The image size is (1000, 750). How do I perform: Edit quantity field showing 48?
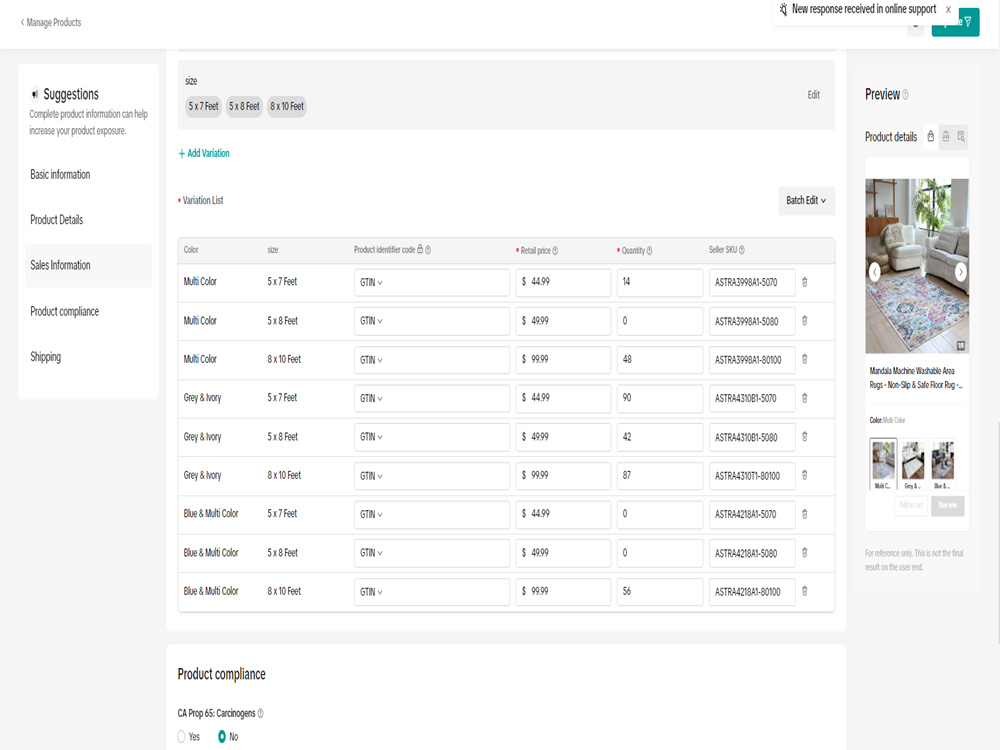[659, 360]
